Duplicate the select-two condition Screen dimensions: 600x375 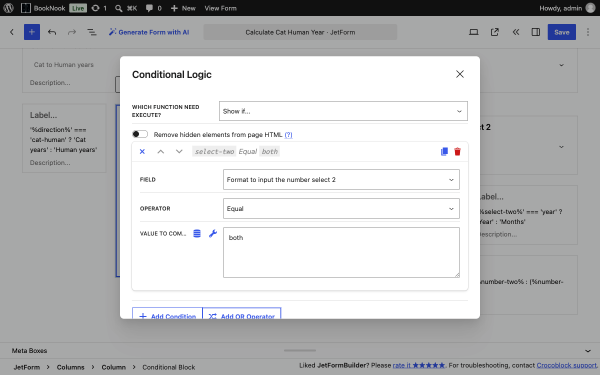(x=444, y=152)
